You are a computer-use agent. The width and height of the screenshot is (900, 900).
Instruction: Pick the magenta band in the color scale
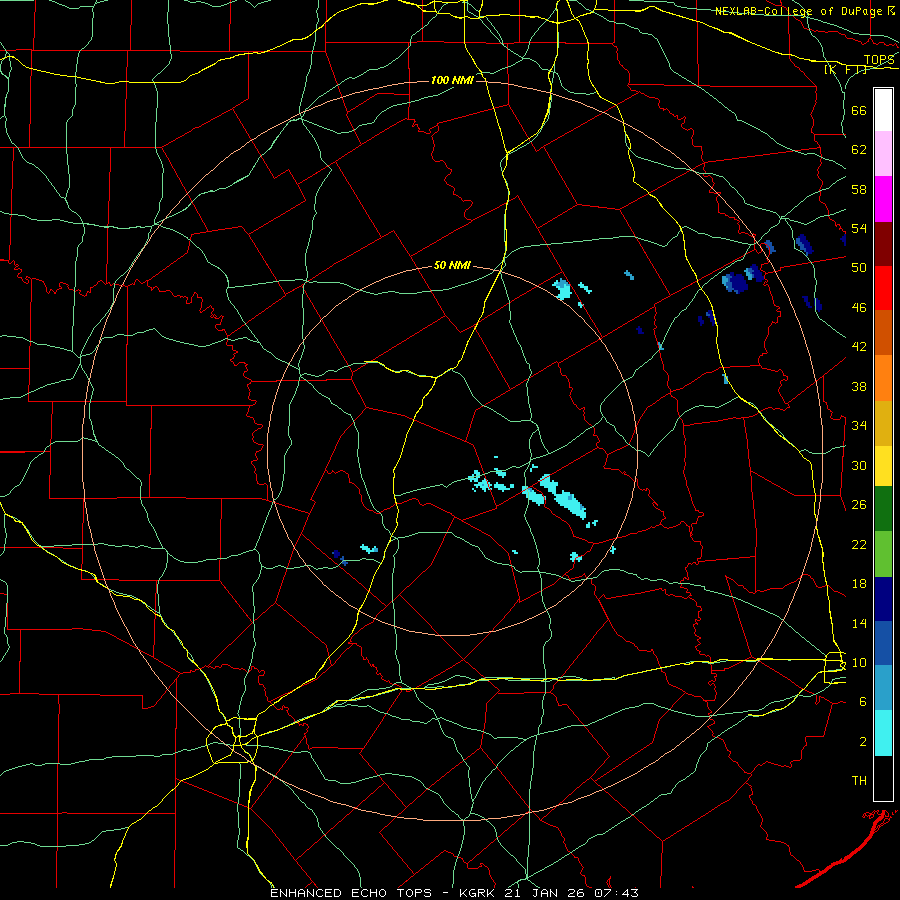[883, 199]
